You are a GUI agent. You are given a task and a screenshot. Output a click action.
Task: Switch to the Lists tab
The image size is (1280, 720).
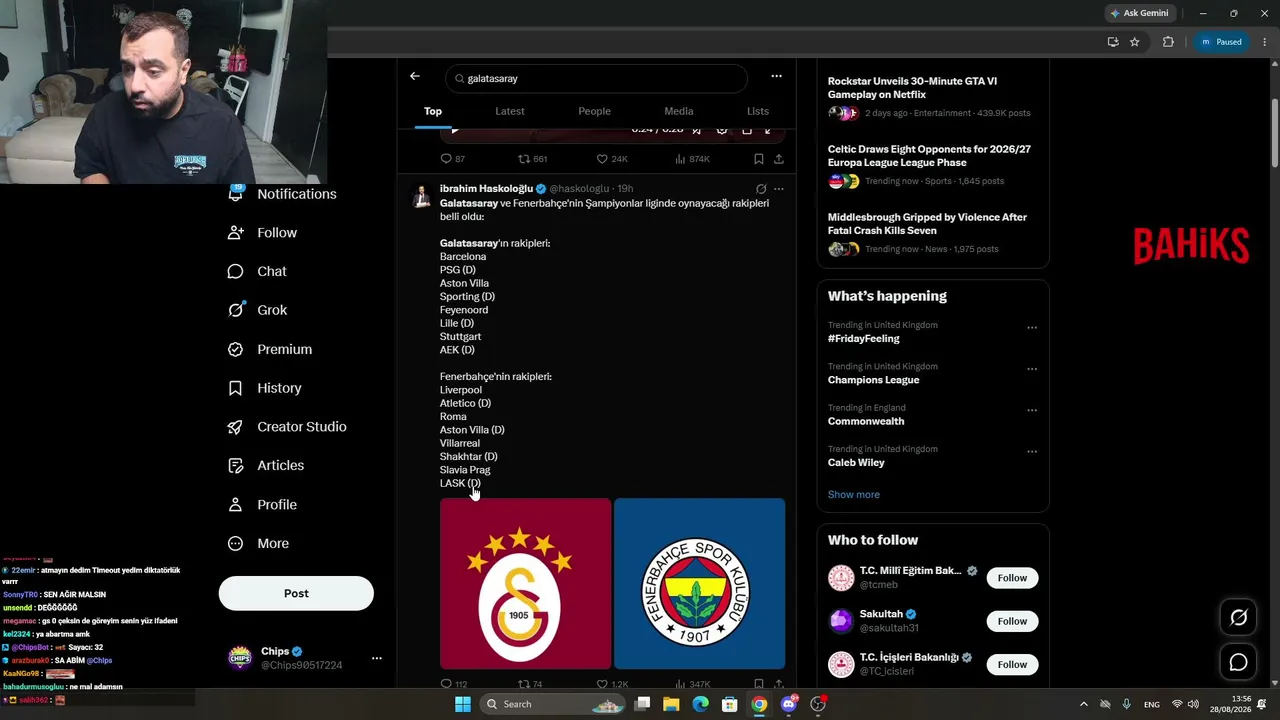coord(758,111)
